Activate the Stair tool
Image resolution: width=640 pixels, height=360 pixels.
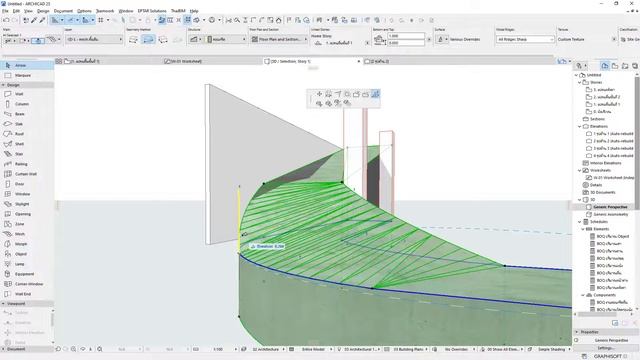click(27, 154)
